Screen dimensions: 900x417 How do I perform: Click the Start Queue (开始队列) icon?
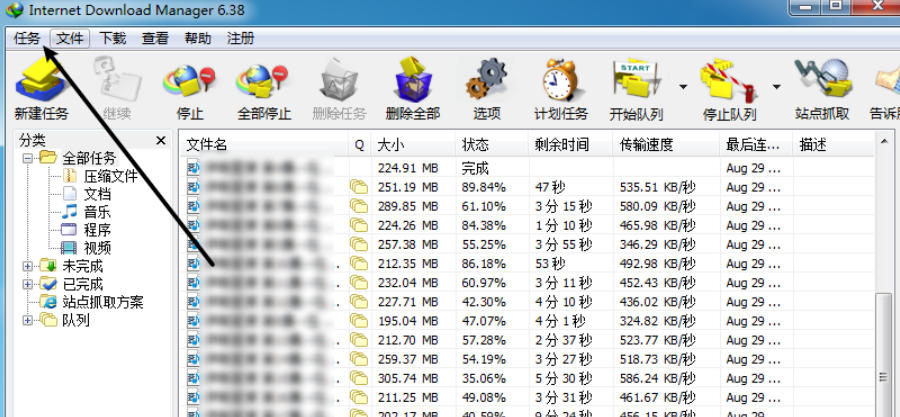pyautogui.click(x=636, y=79)
